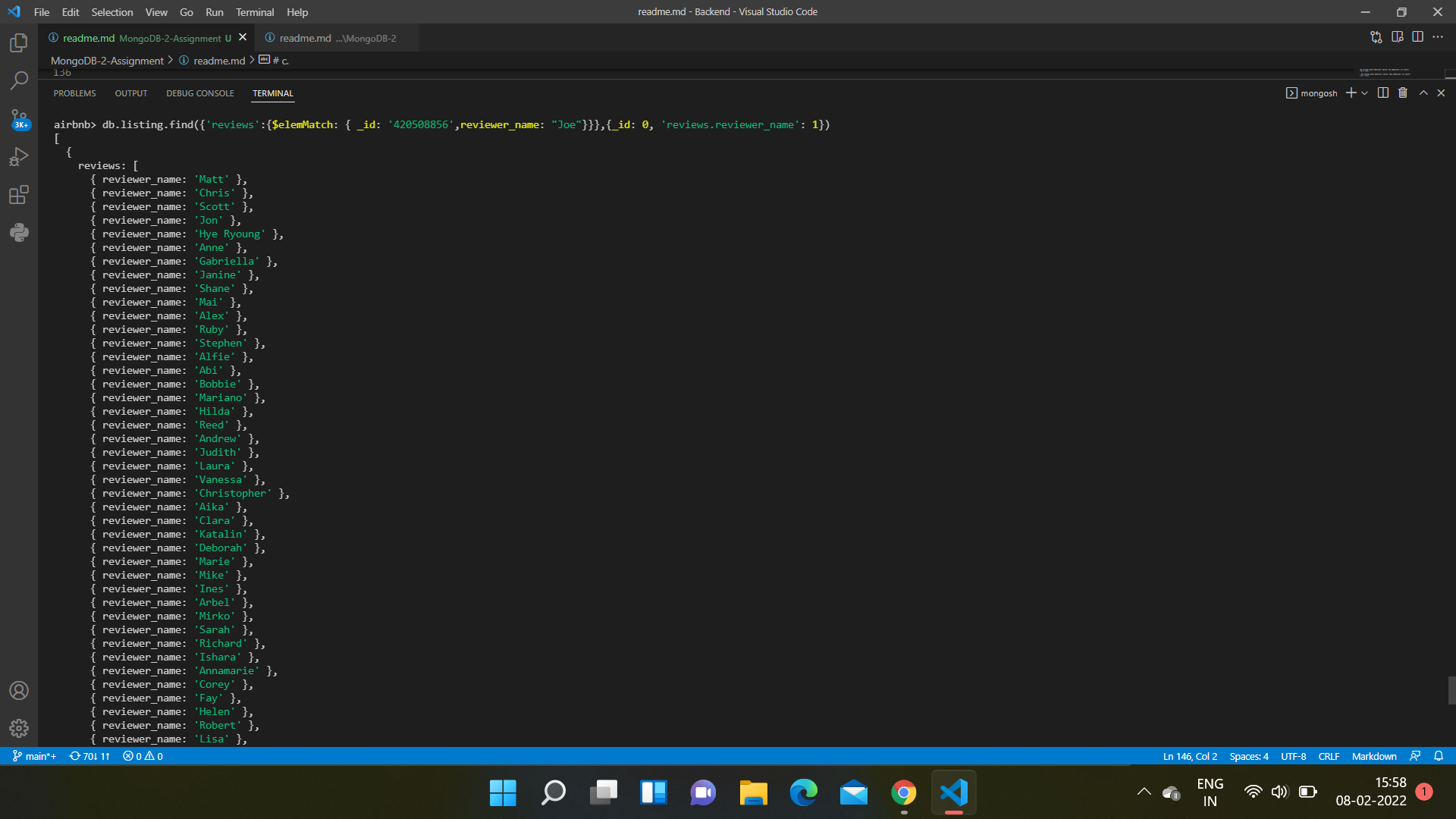Open Source Control view with 3K+ badge
The image size is (1456, 819).
(19, 119)
